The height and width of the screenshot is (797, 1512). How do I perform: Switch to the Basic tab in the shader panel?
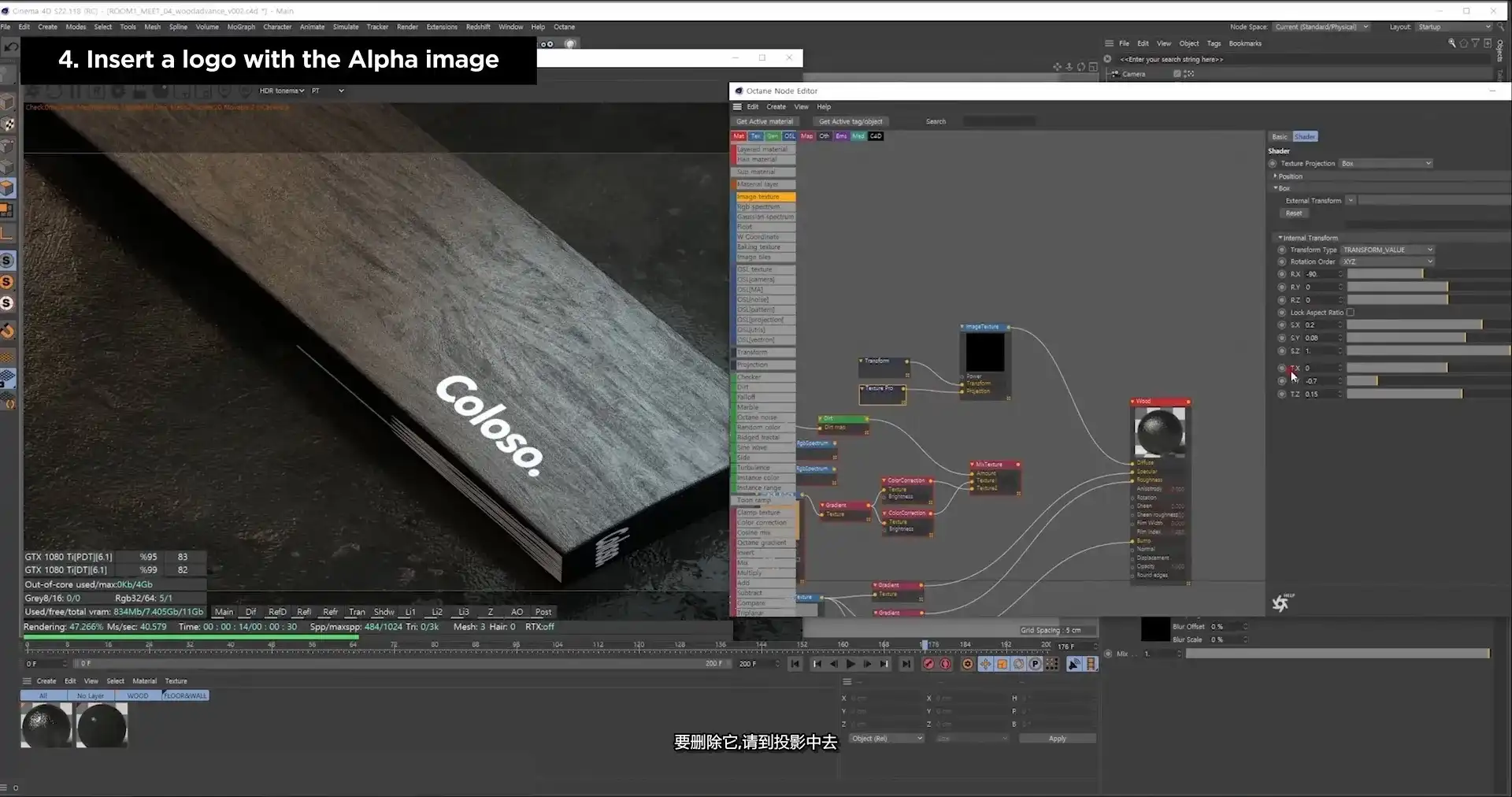pos(1280,135)
